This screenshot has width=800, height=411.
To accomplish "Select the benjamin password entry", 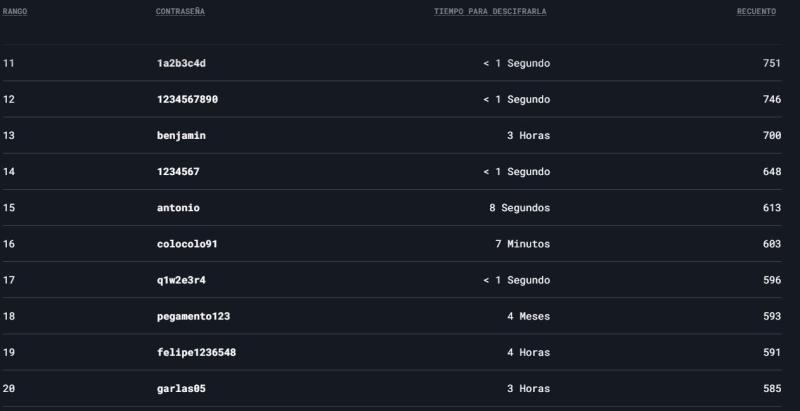I will click(x=181, y=135).
